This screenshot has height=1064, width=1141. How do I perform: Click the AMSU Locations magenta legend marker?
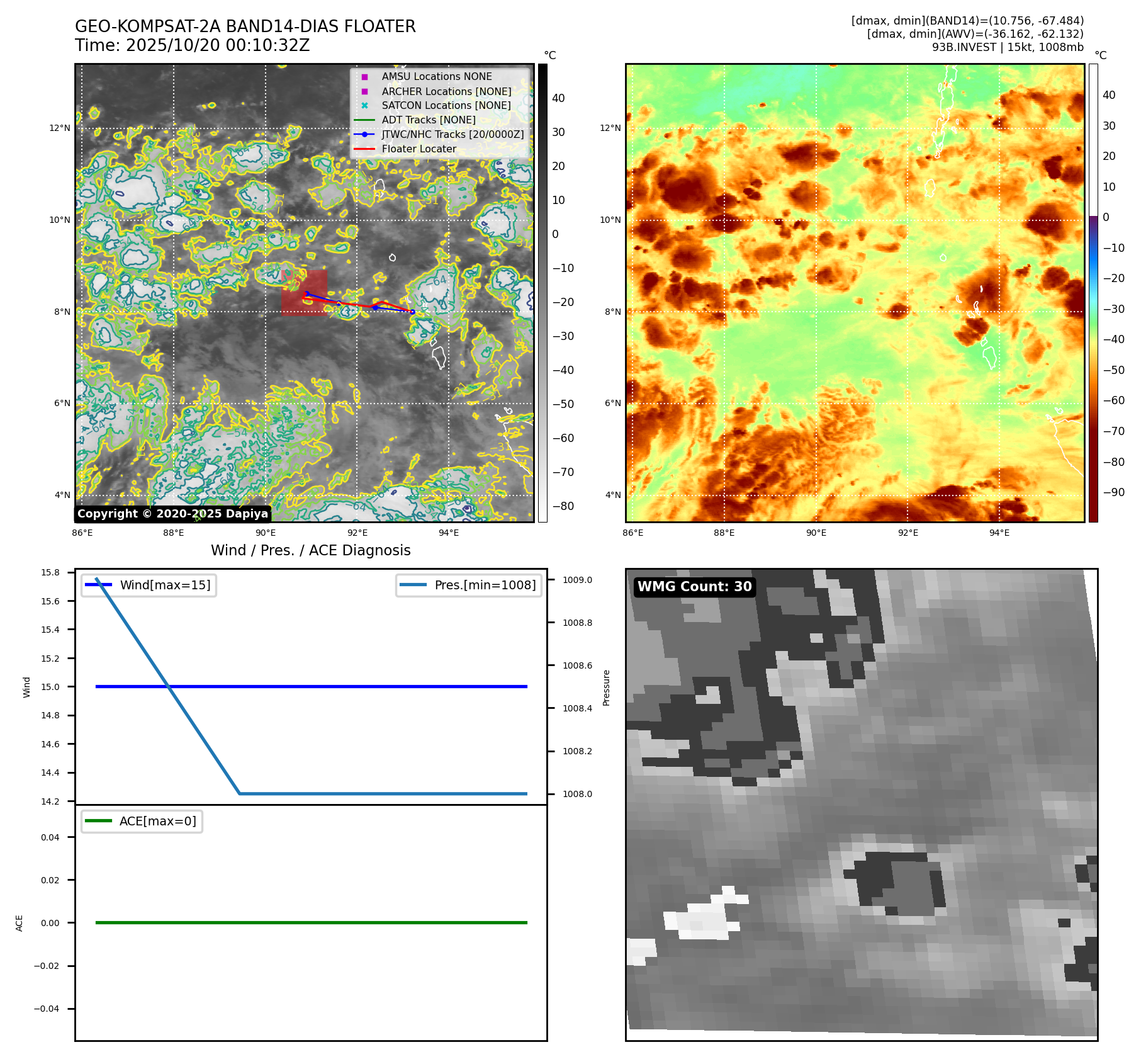tap(364, 77)
